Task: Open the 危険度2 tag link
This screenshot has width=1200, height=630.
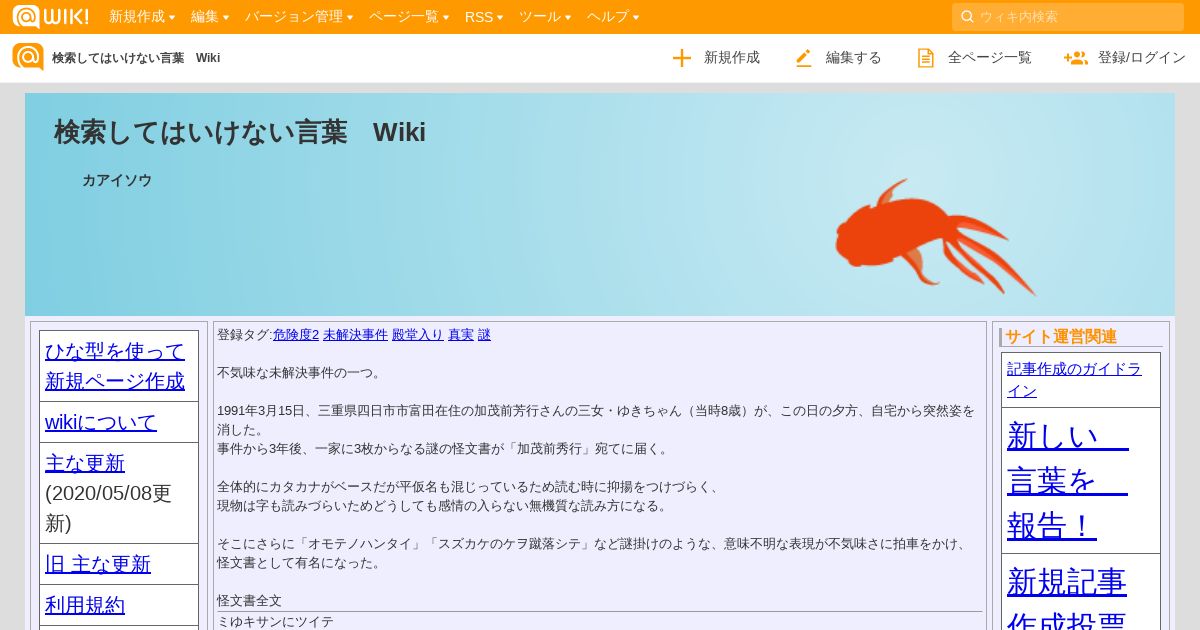Action: 296,335
